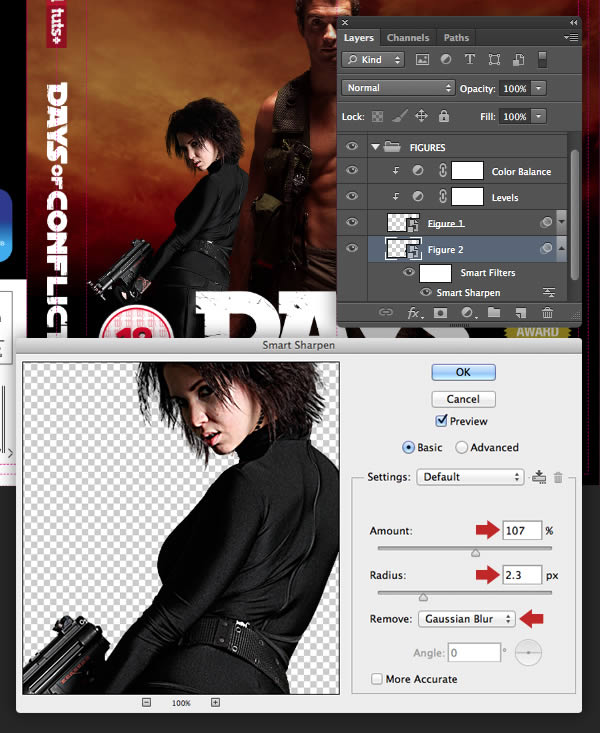Click Cancel in Smart Sharpen dialog
Viewport: 600px width, 733px height.
click(x=463, y=399)
